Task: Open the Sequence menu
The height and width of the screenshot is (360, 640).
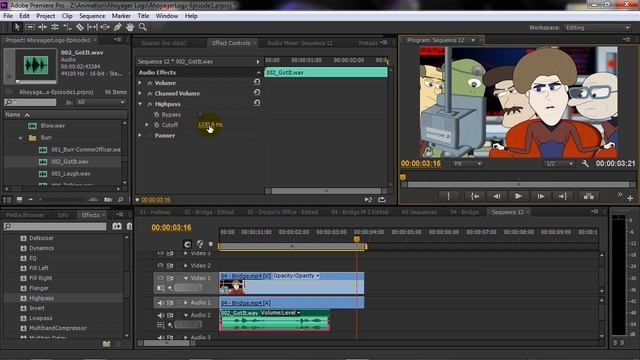Action: tap(92, 16)
